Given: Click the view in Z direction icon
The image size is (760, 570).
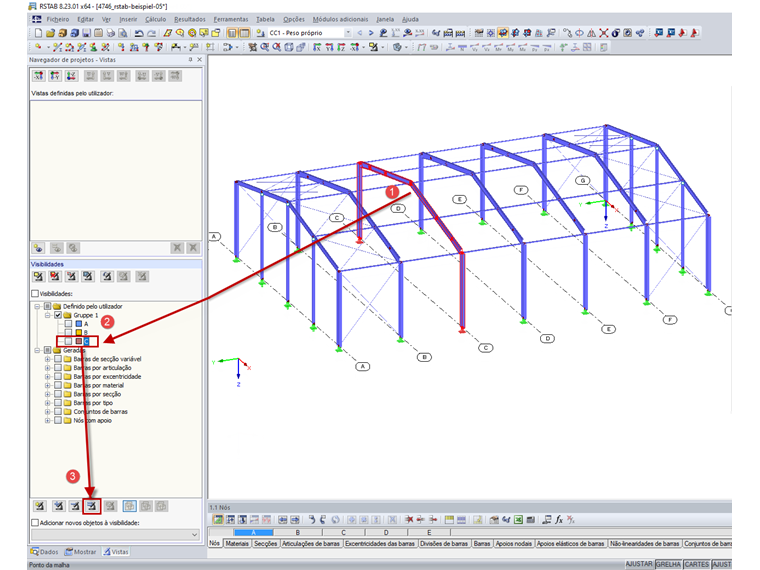Looking at the screenshot, I should click(x=341, y=47).
